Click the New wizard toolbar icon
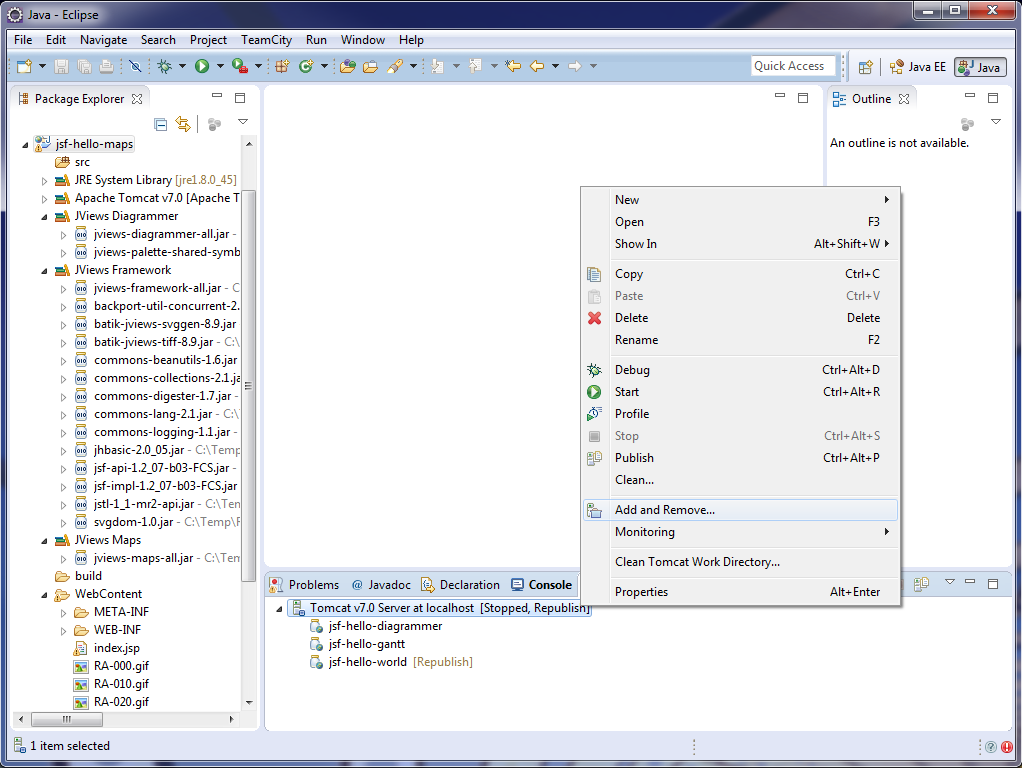 click(24, 66)
